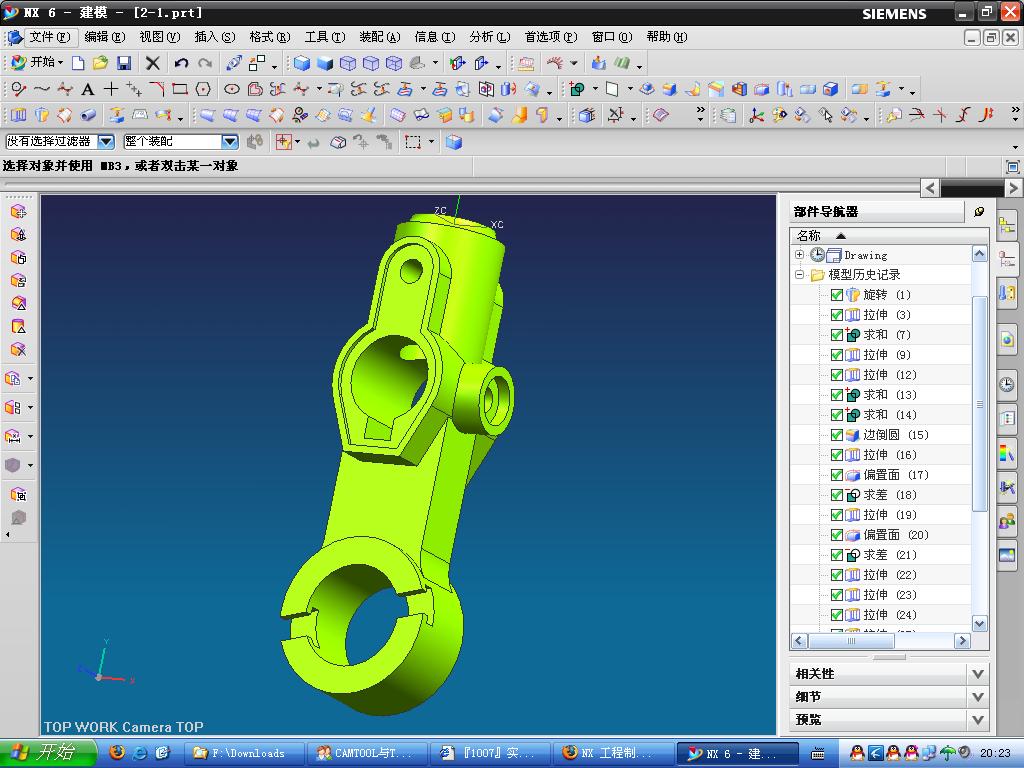
Task: Select the shaded with edges view cube
Action: click(x=302, y=63)
